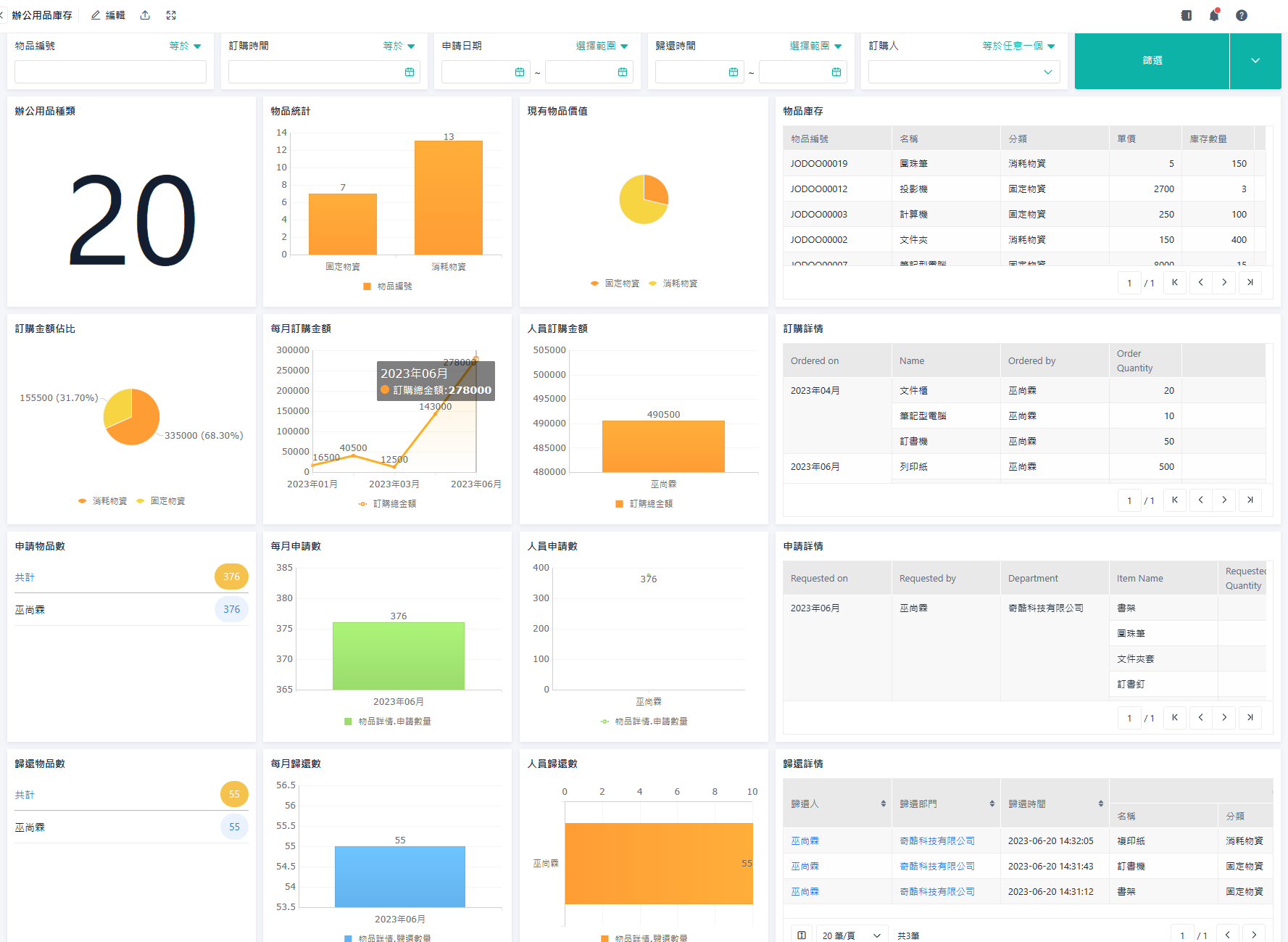This screenshot has width=1288, height=942.
Task: Toggle sort on 歸還人 column
Action: point(883,803)
